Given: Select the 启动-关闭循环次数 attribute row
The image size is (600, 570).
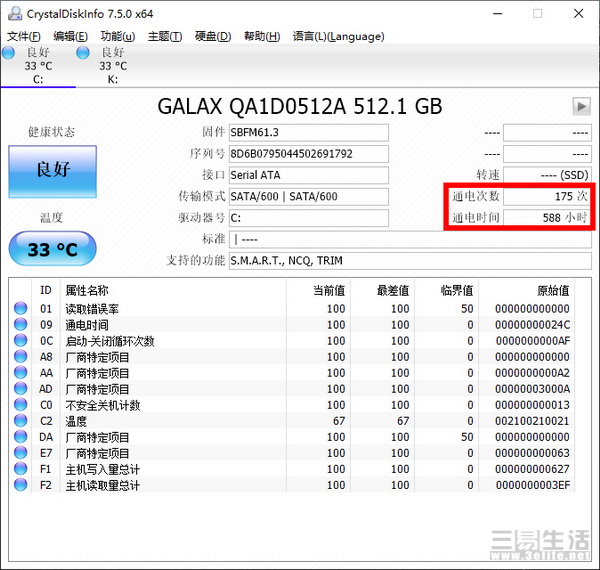Looking at the screenshot, I should pos(292,340).
